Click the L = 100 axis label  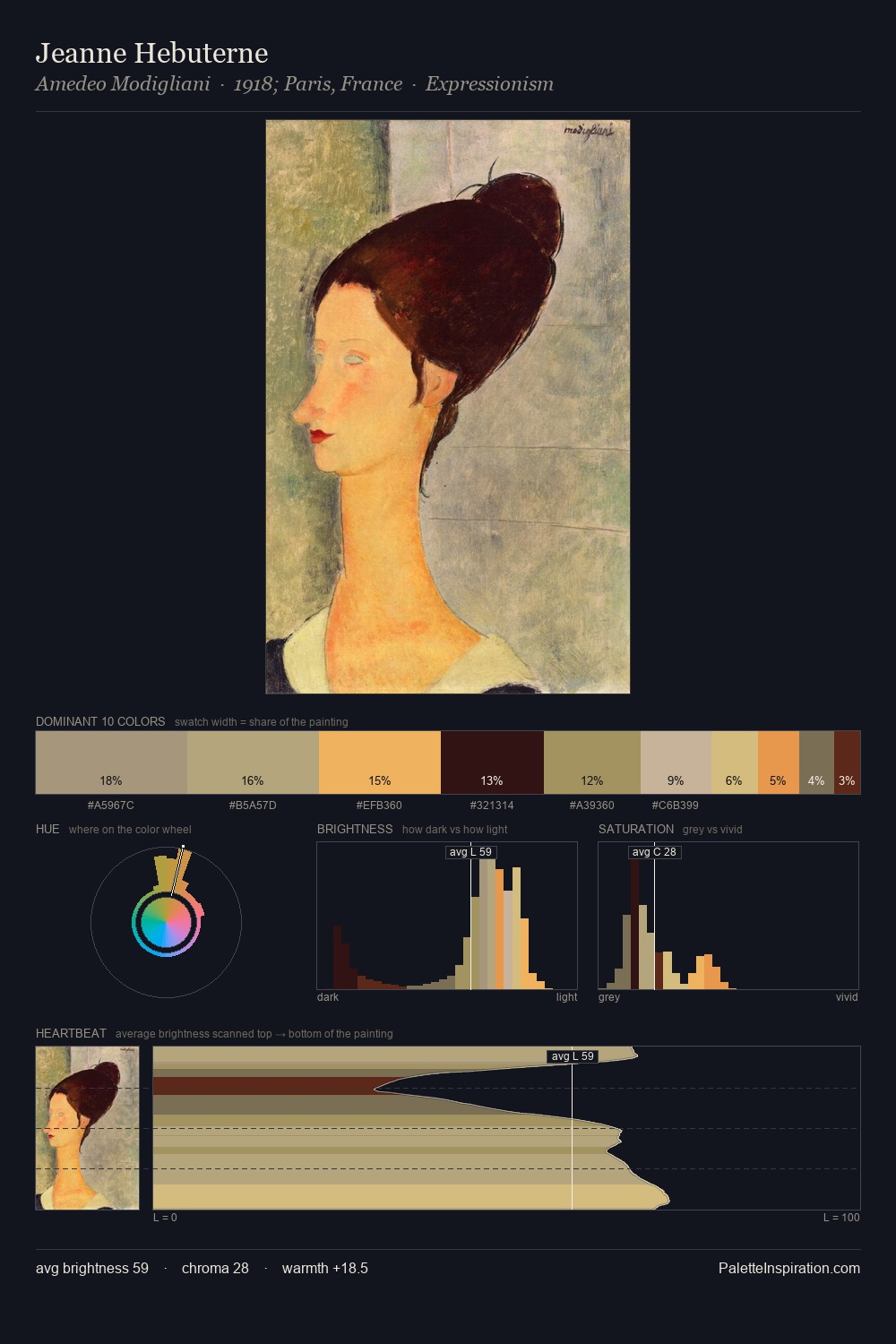click(x=841, y=1218)
